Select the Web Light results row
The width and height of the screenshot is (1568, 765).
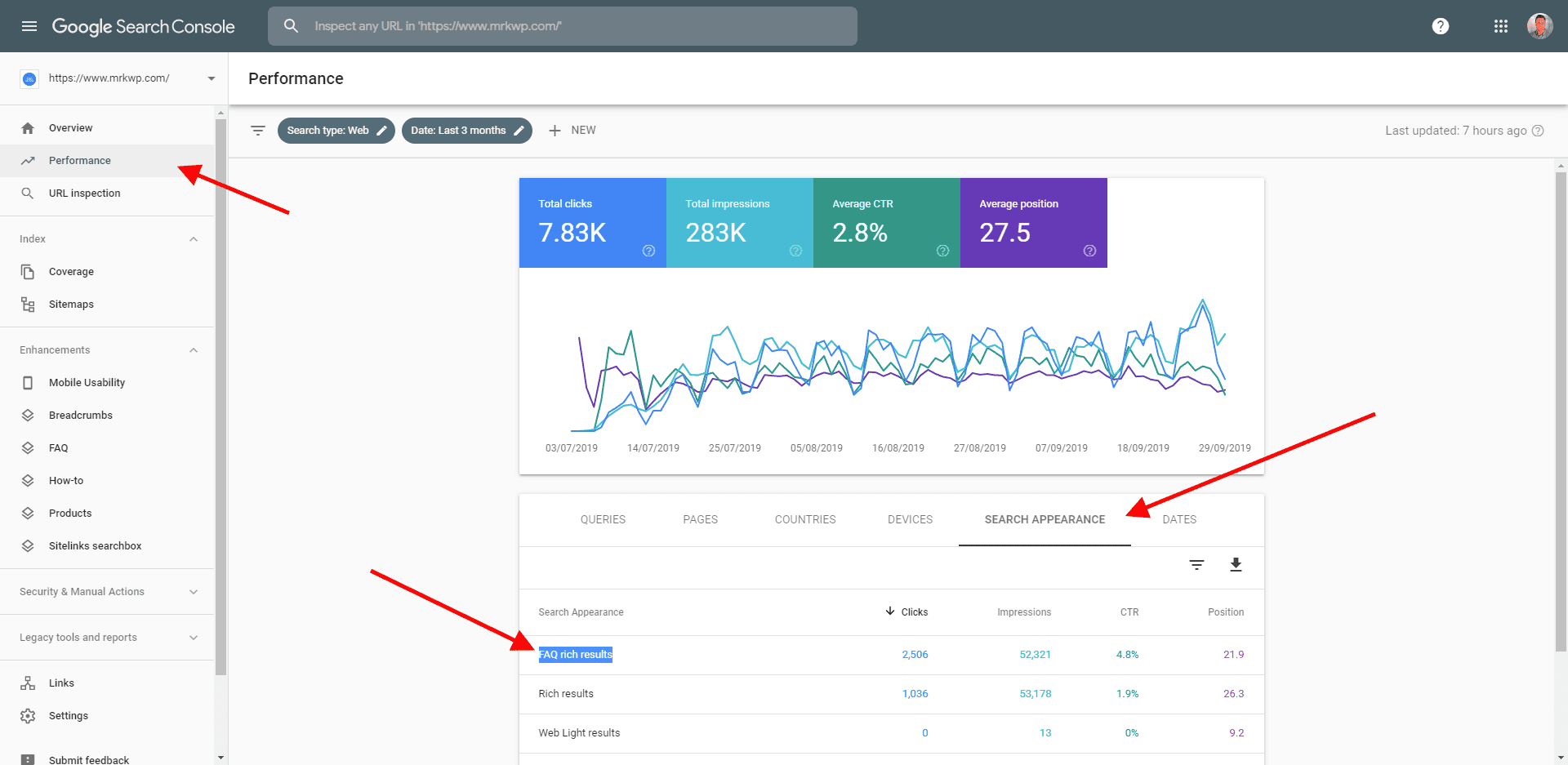tap(892, 733)
